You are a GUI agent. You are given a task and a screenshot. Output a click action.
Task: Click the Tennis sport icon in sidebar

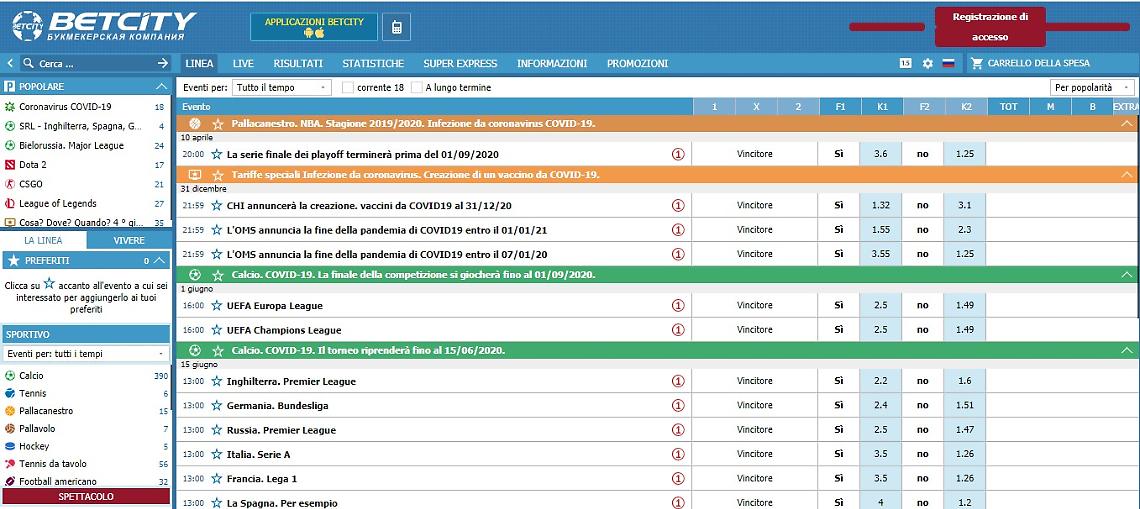click(9, 393)
